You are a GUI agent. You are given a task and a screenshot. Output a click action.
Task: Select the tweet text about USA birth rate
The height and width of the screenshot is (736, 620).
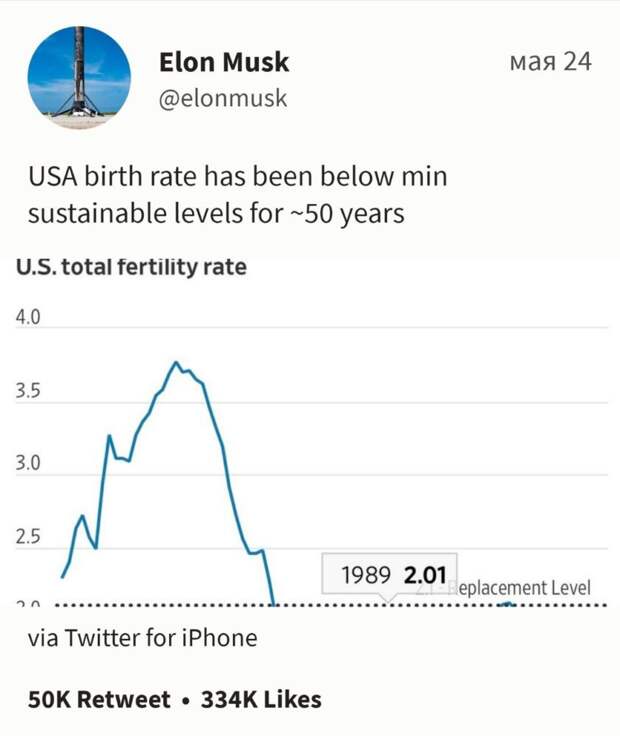tap(237, 194)
